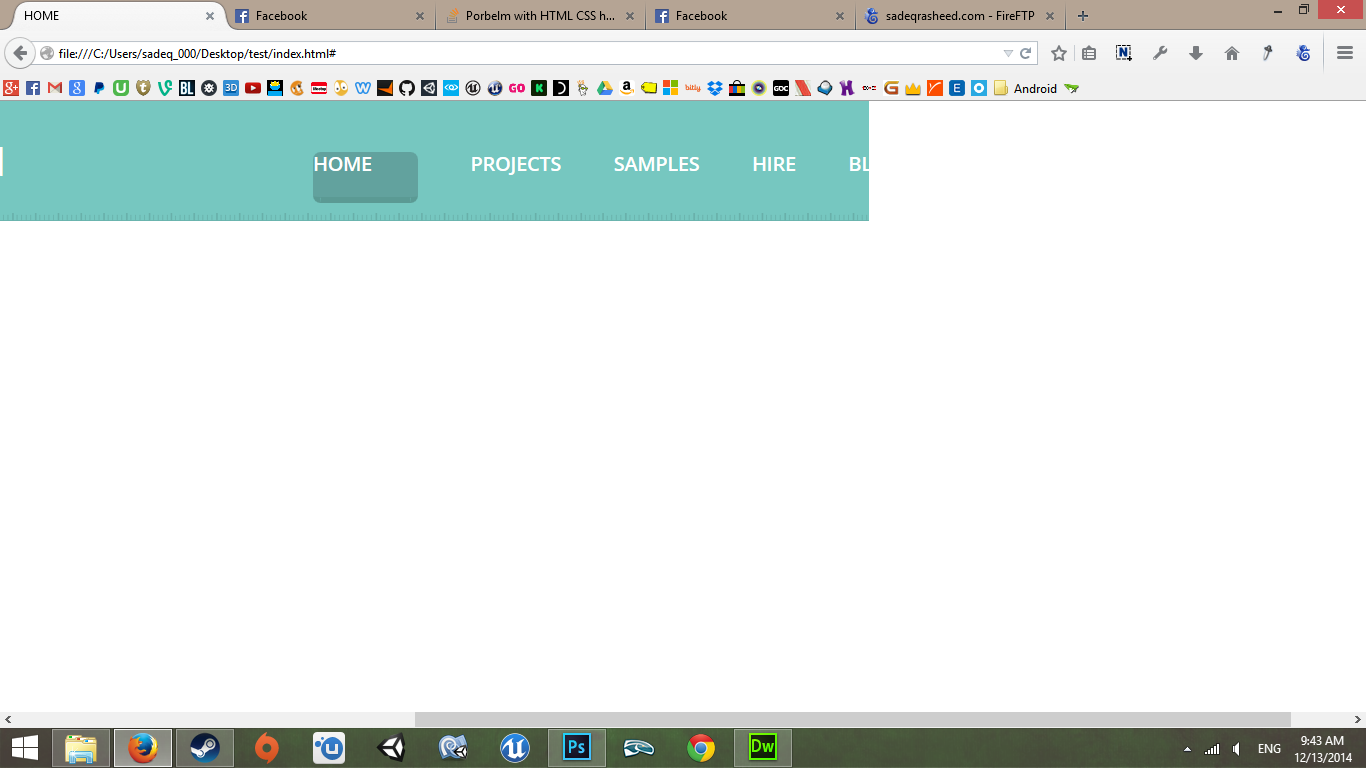Switch to the first Facebook tab
The image size is (1366, 768).
click(310, 16)
